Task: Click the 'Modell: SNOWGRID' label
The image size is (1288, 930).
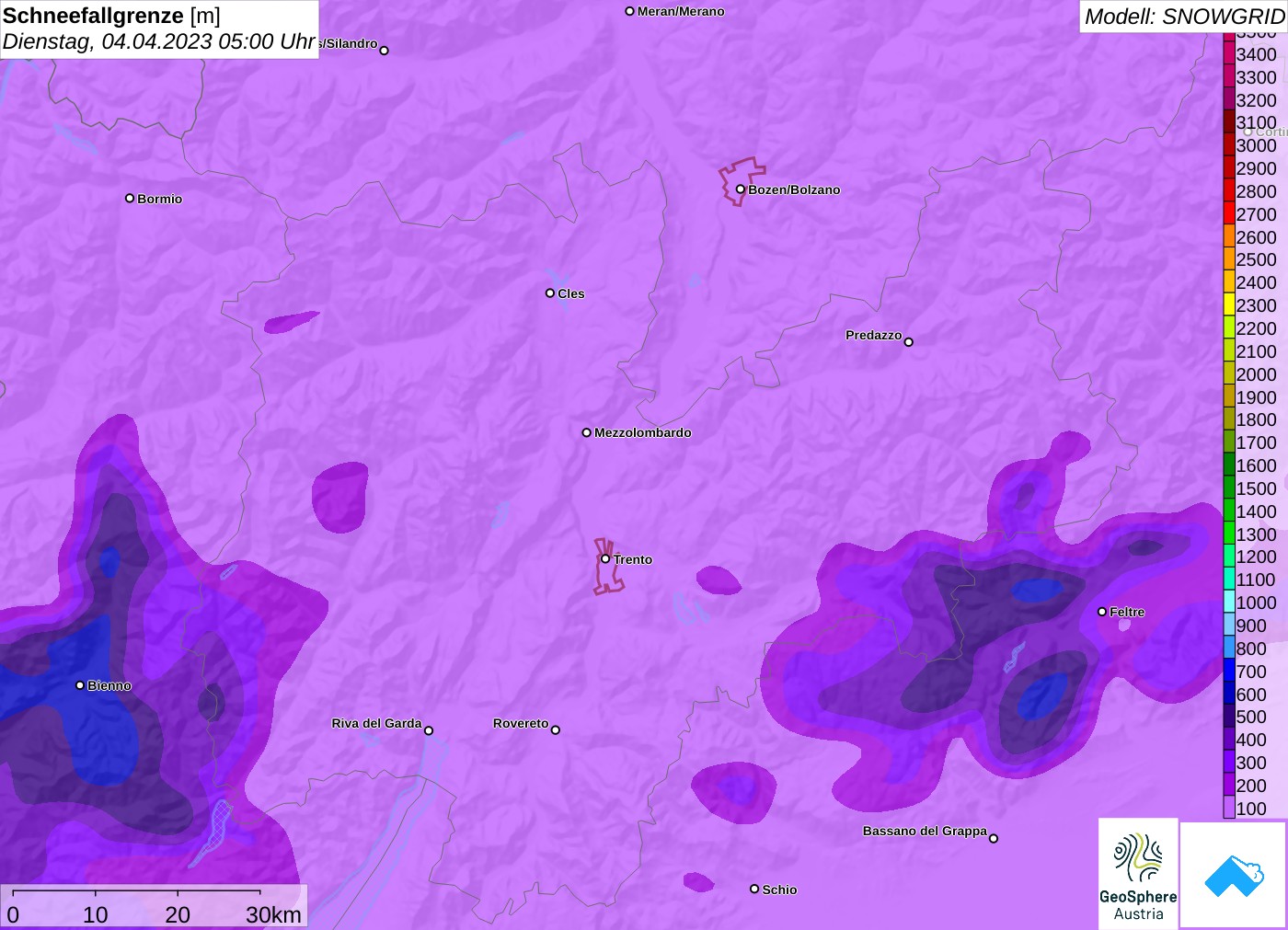Action: (x=1184, y=17)
